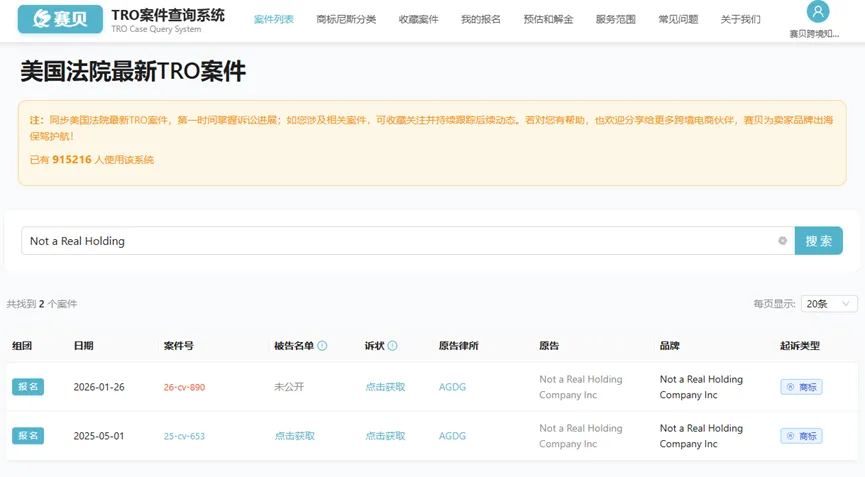This screenshot has height=477, width=865.
Task: Click info icon next to 诉状
Action: pyautogui.click(x=392, y=346)
